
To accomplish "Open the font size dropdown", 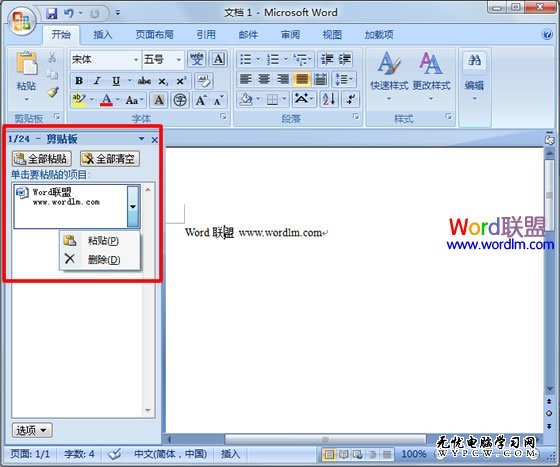I will point(179,59).
